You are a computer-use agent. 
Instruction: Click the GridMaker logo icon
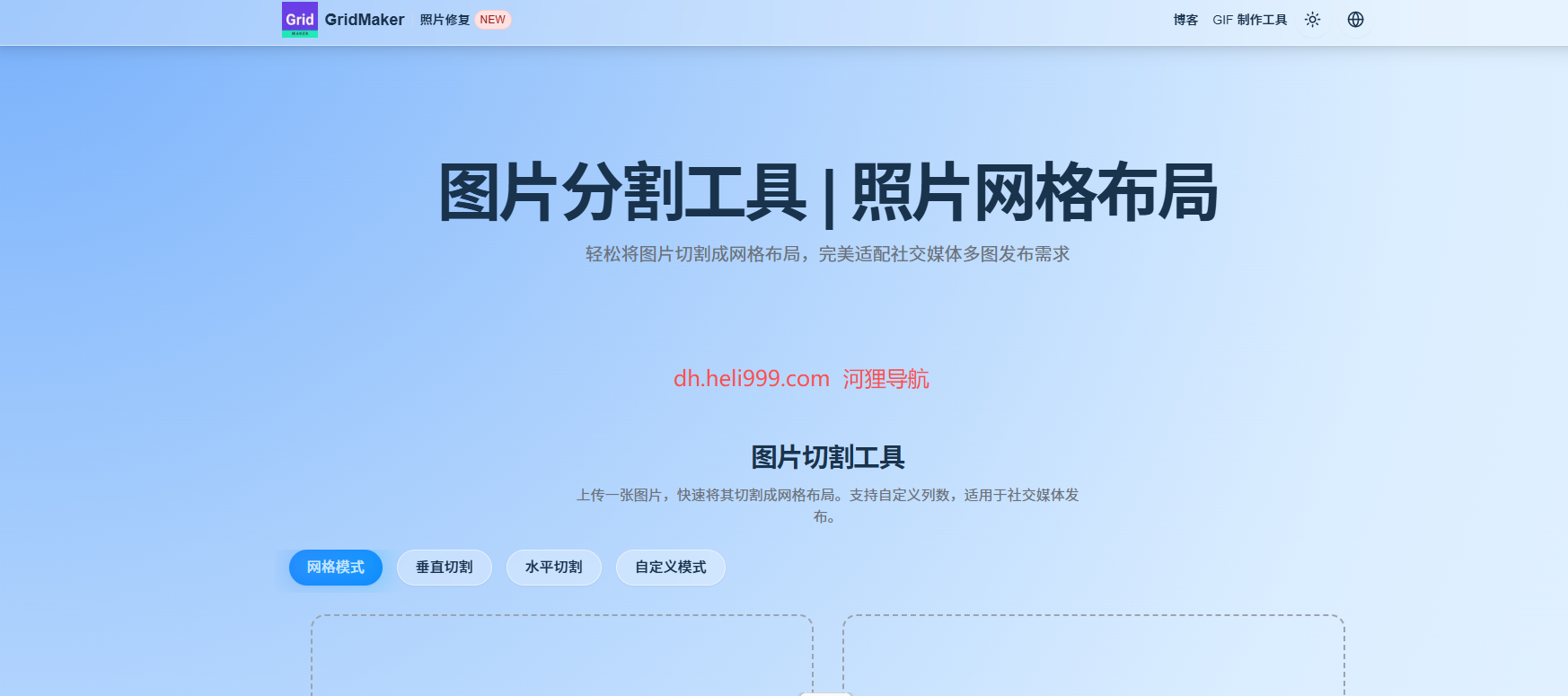click(x=299, y=20)
